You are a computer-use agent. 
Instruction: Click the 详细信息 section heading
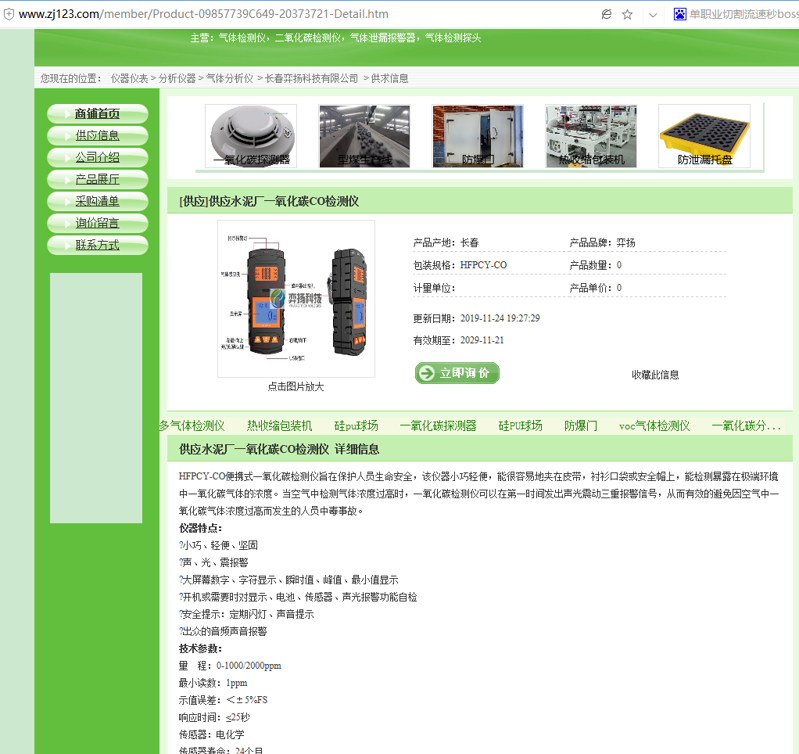click(357, 449)
